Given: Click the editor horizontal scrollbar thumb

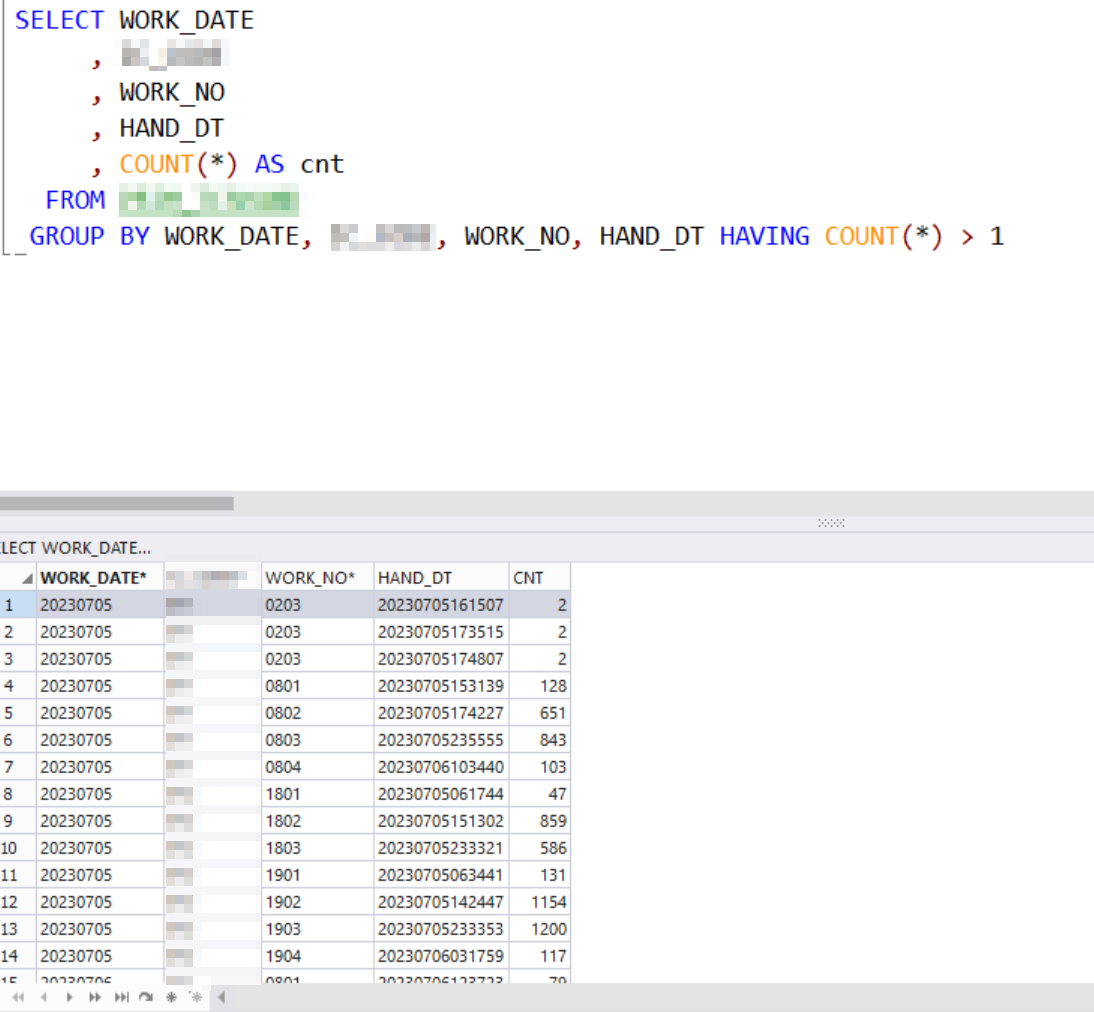Looking at the screenshot, I should pos(117,503).
